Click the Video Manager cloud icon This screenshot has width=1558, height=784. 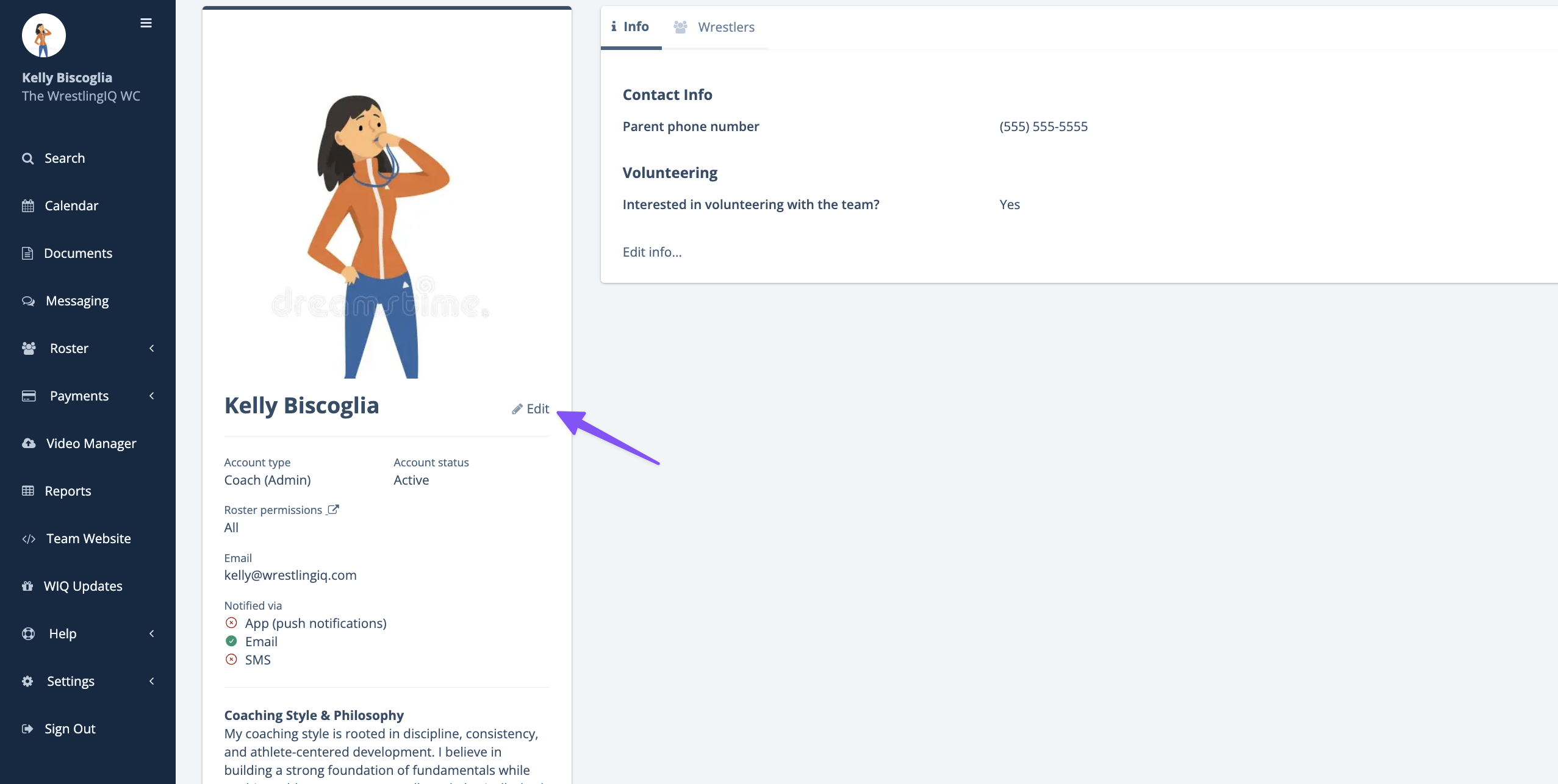tap(29, 444)
